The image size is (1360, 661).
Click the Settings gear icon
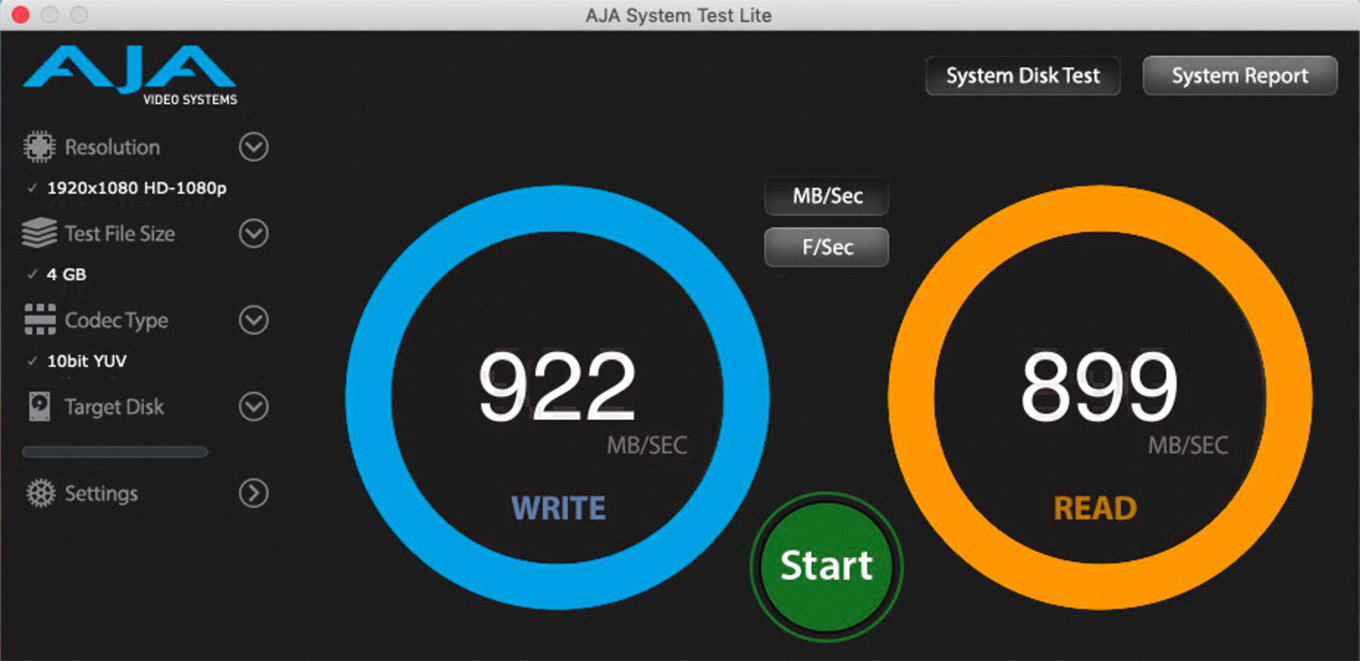pos(40,493)
